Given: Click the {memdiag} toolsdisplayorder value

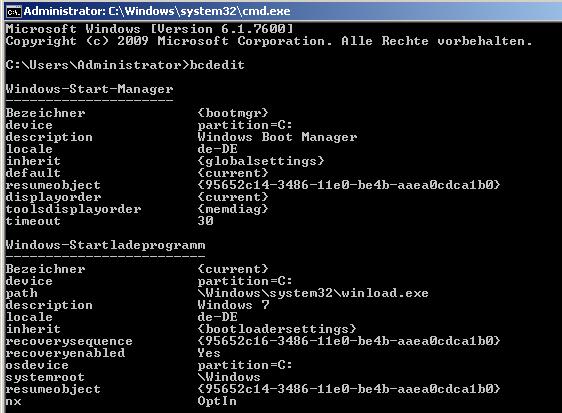Looking at the screenshot, I should (x=233, y=209).
